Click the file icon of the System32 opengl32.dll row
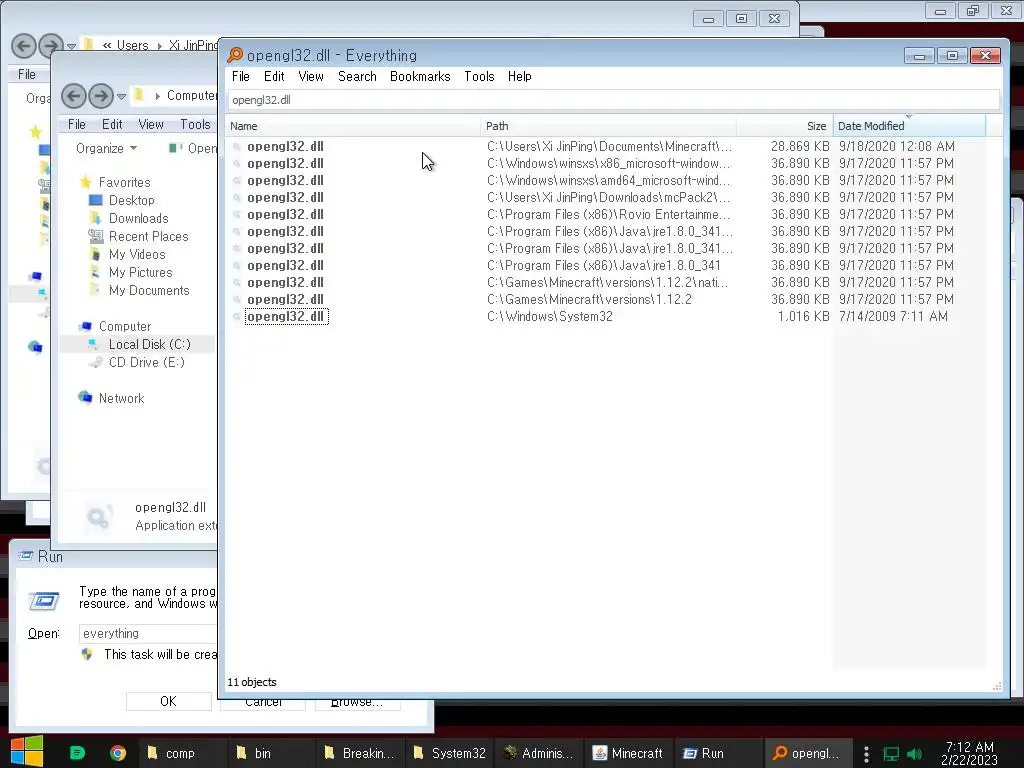Screen dimensions: 1024x768 (x=236, y=317)
